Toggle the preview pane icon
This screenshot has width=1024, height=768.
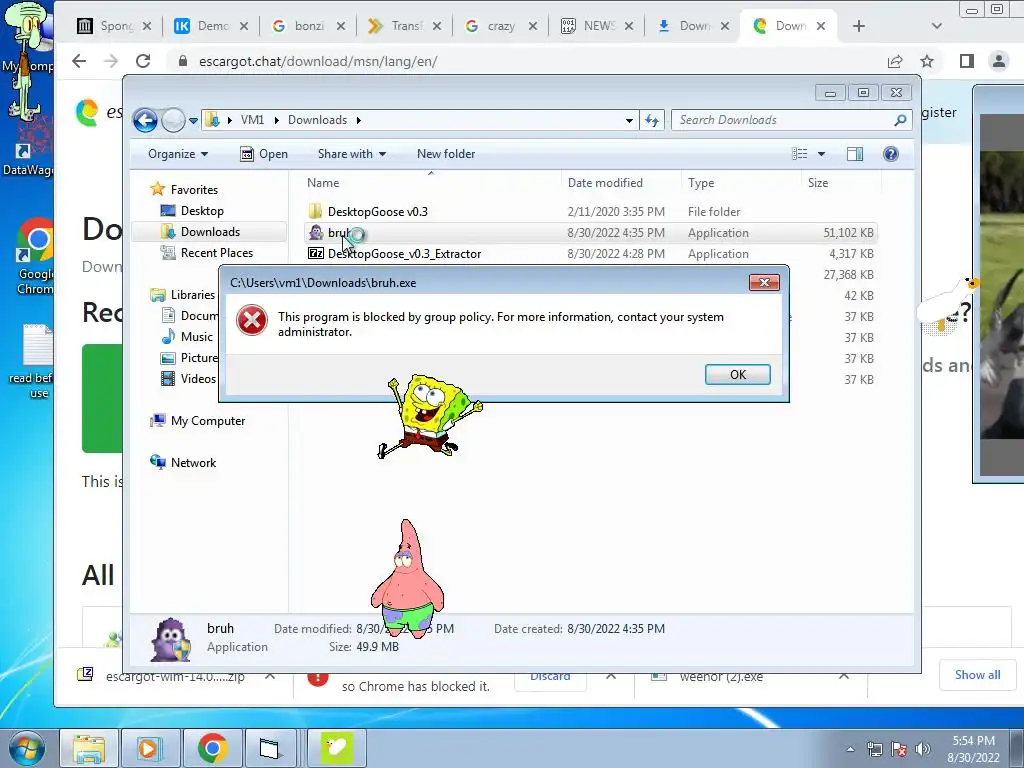click(x=855, y=154)
